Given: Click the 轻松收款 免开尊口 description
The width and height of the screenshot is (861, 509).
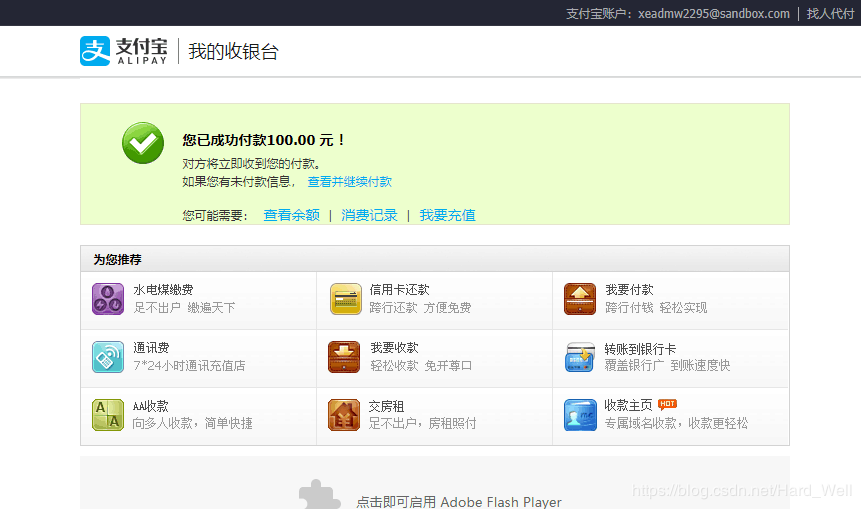Looking at the screenshot, I should coord(421,366).
